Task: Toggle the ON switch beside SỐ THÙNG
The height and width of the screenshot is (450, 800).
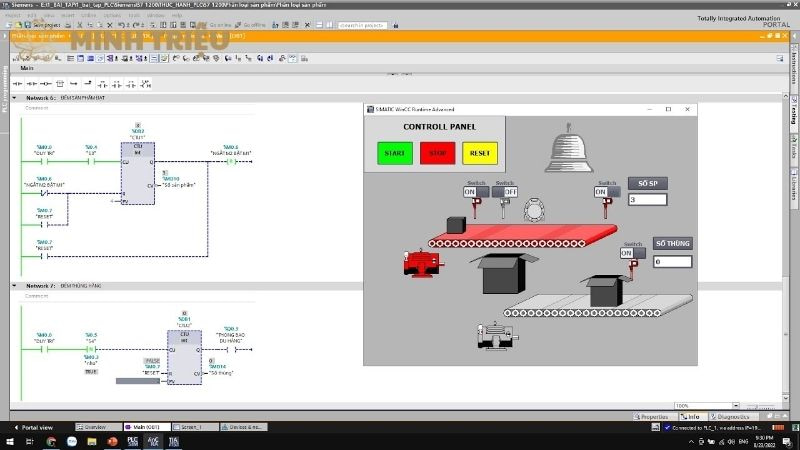Action: (627, 253)
